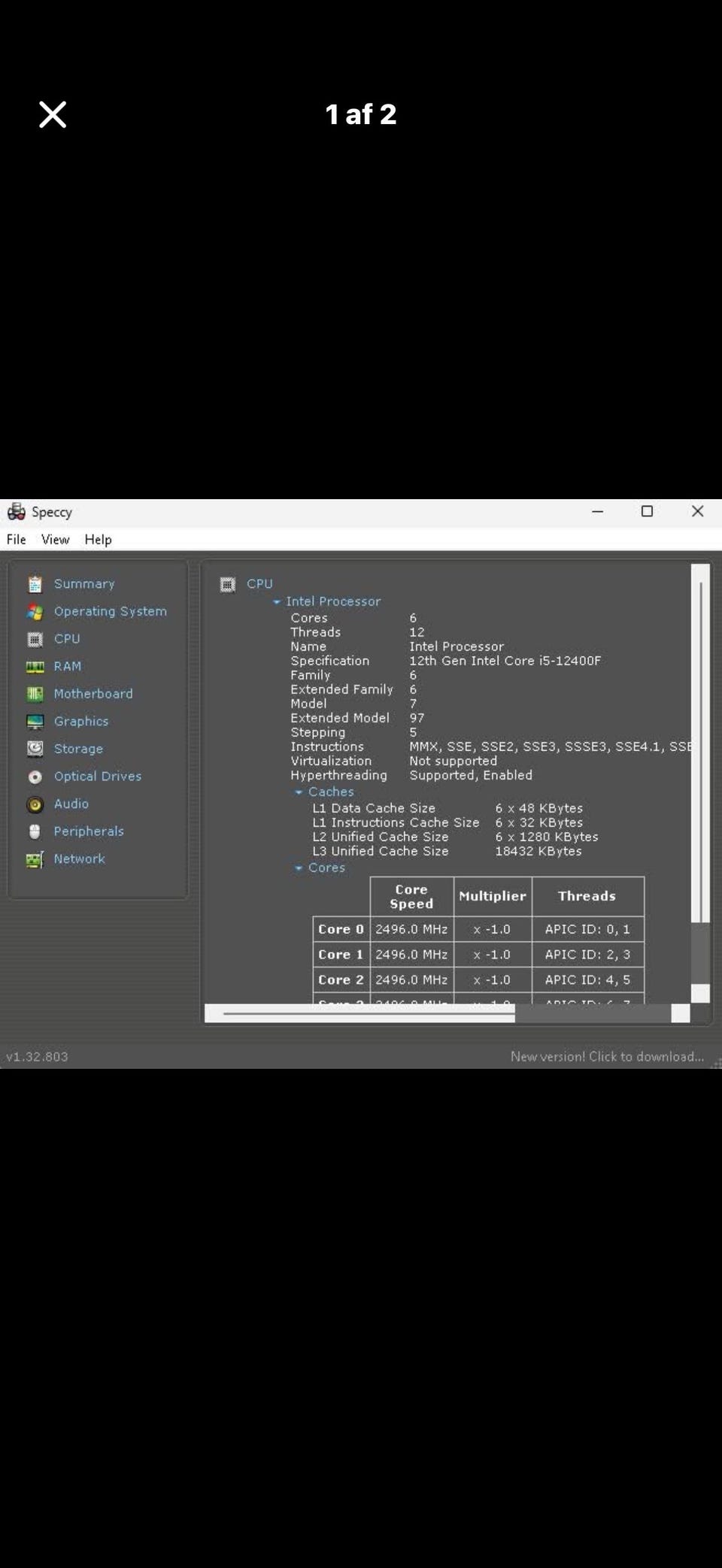Click the Speccy app logo icon
Image resolution: width=722 pixels, height=1568 pixels.
click(16, 512)
